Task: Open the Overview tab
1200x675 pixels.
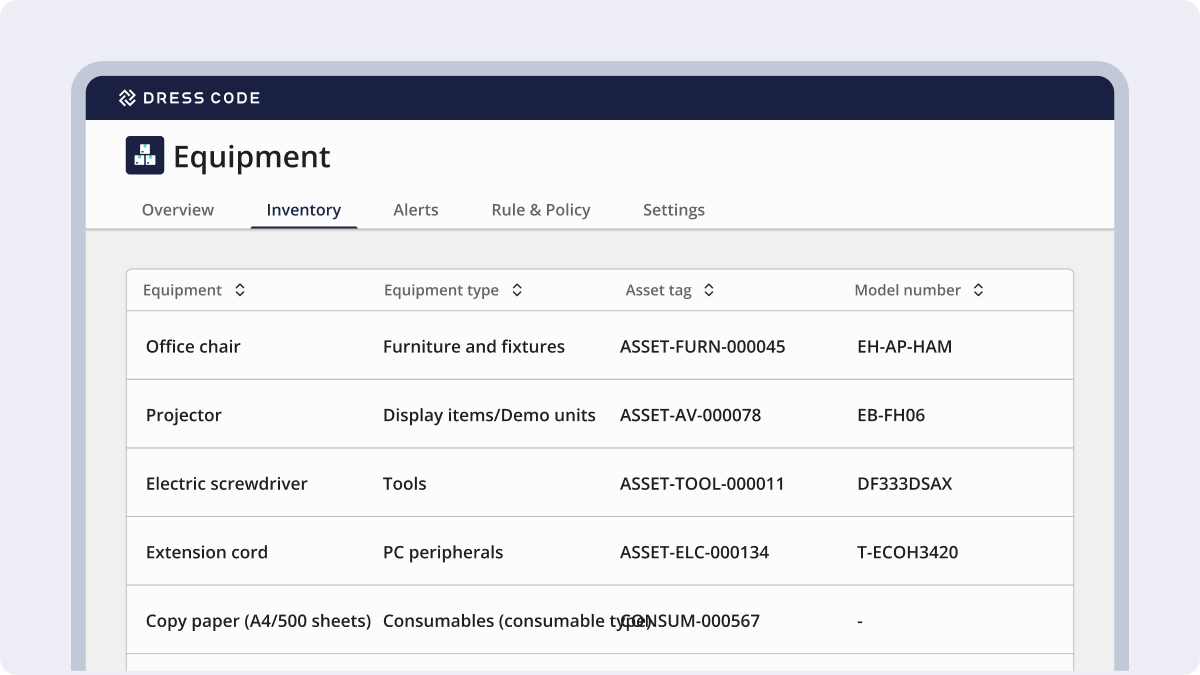Action: [x=177, y=210]
